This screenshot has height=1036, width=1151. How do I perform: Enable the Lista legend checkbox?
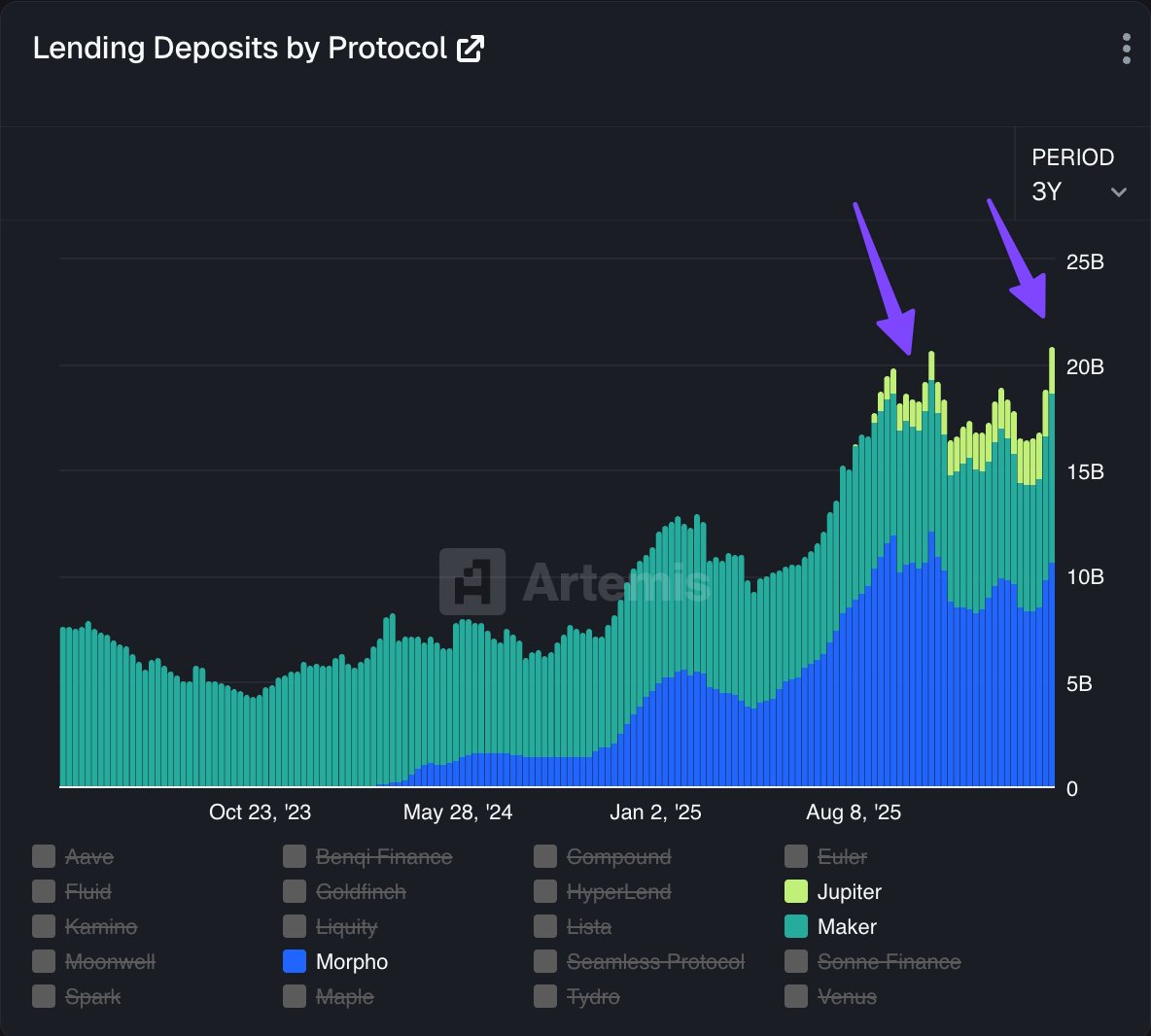[545, 927]
